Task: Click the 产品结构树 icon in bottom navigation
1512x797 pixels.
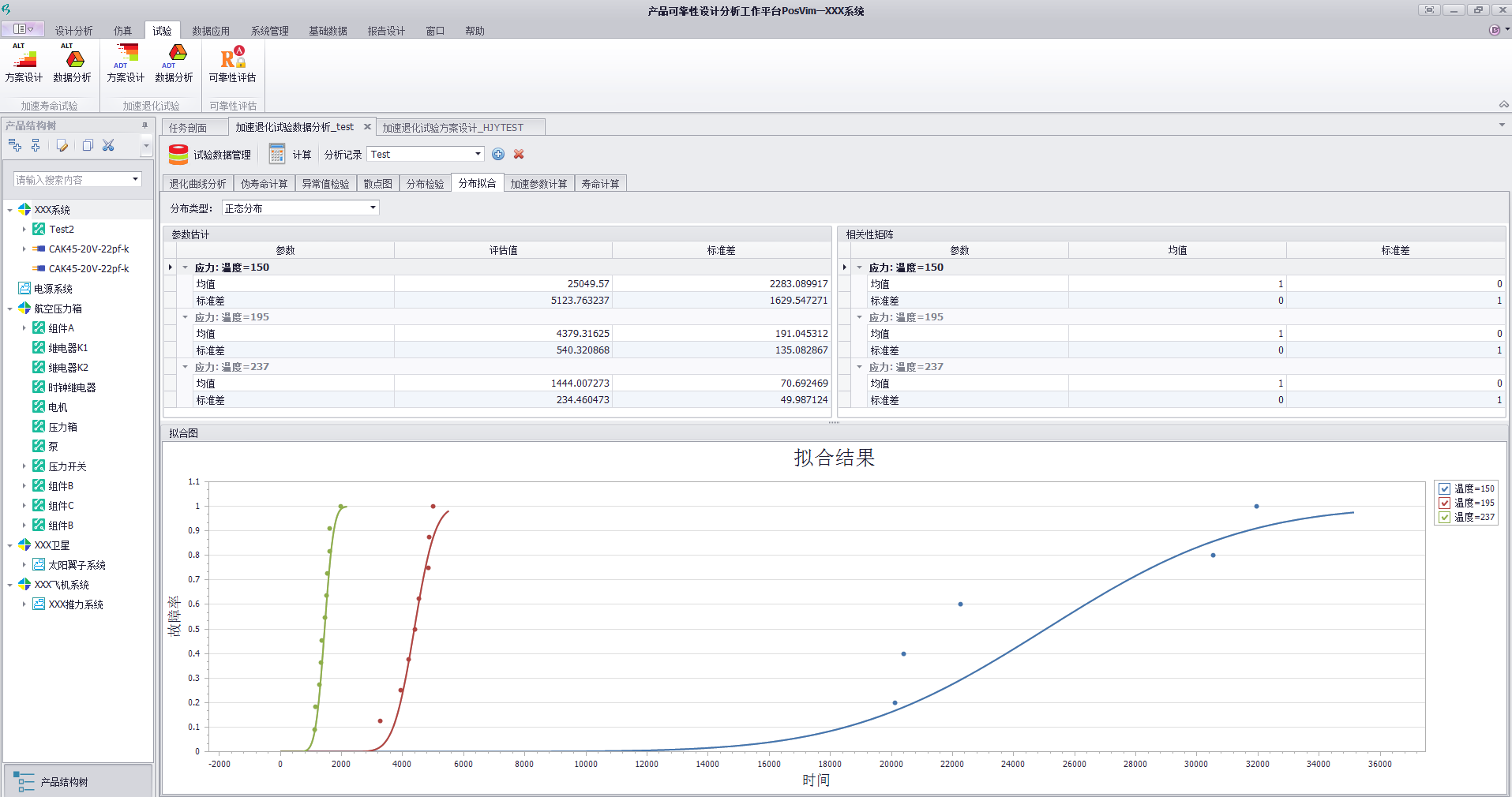Action: click(x=24, y=781)
